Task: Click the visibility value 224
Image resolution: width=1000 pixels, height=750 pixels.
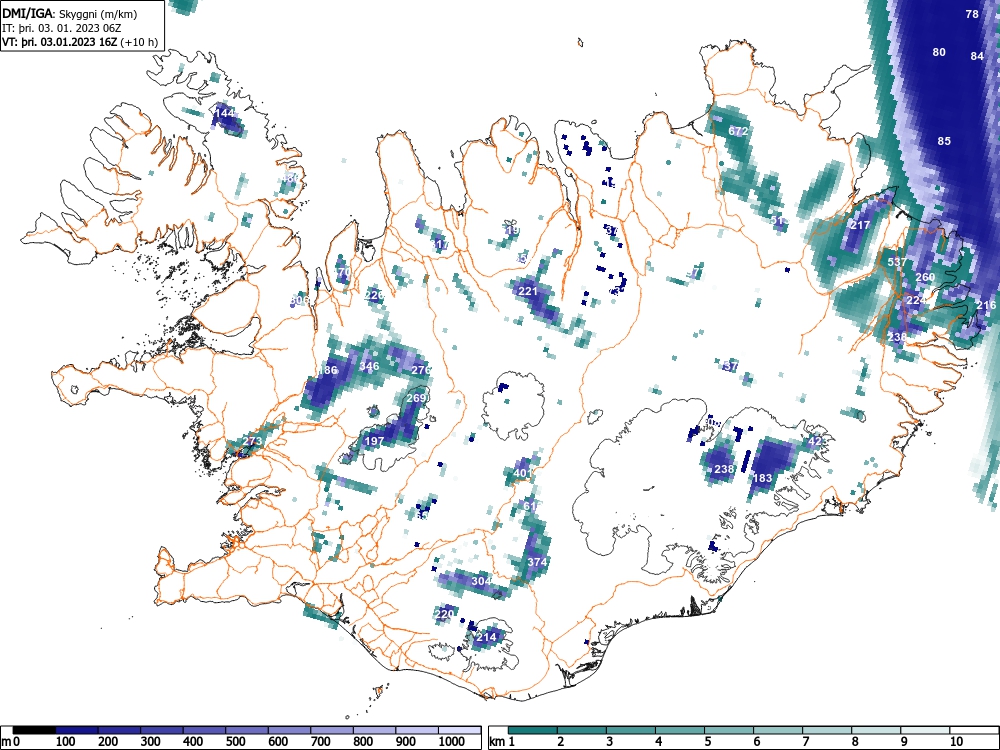Action: point(916,300)
